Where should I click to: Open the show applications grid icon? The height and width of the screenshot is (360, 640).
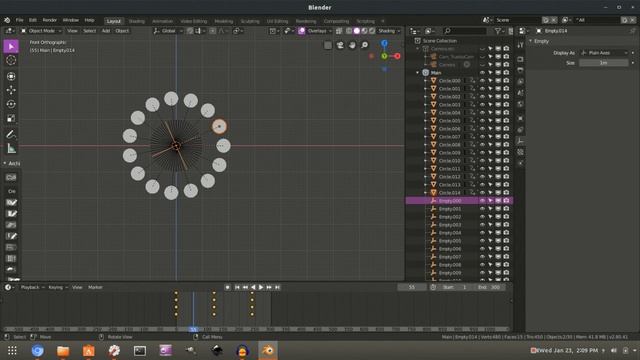(12, 351)
